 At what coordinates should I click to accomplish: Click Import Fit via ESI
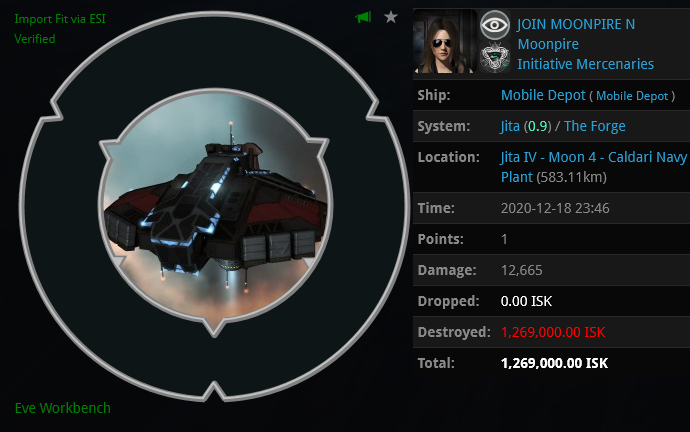coord(60,19)
